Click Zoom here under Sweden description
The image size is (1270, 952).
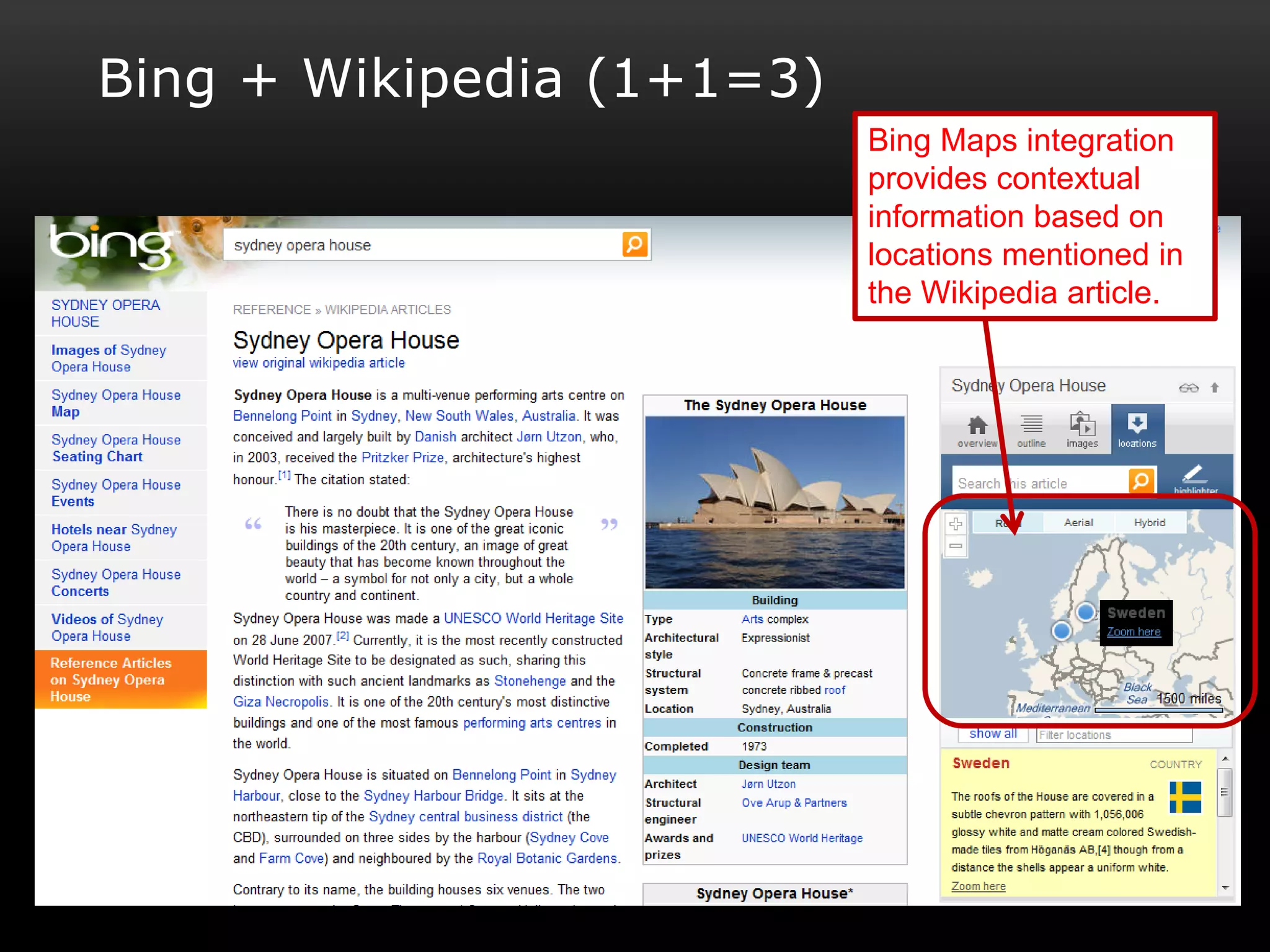pos(979,886)
